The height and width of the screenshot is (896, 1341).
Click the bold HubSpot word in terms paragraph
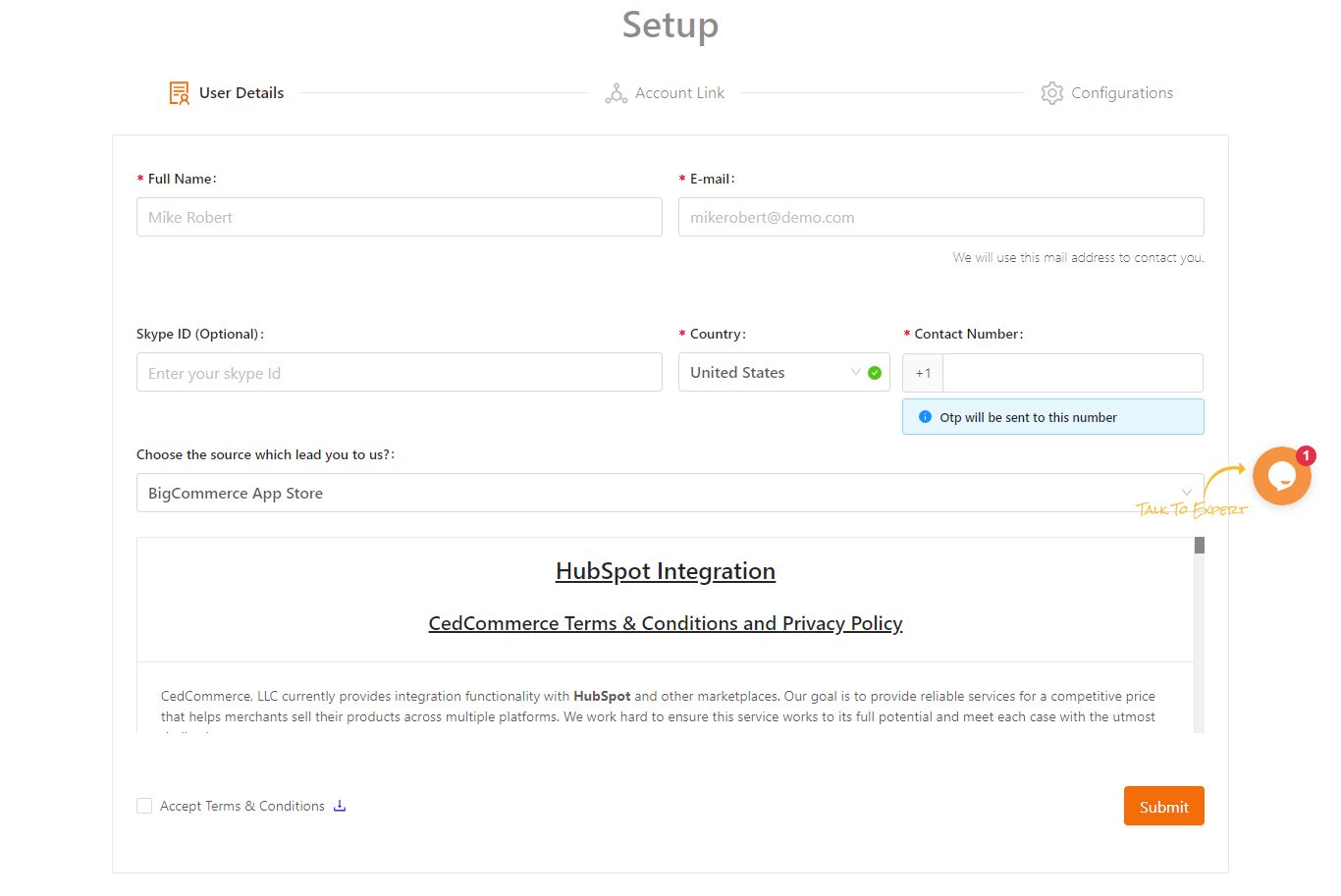tap(602, 696)
